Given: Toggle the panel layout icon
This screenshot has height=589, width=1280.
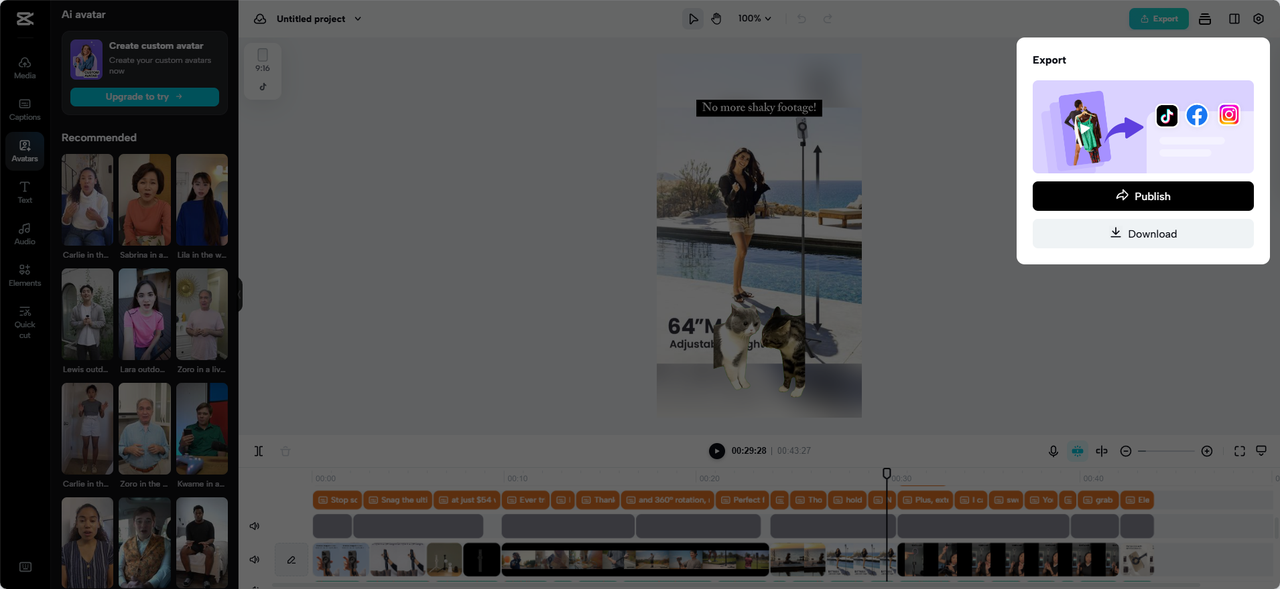Looking at the screenshot, I should point(1234,19).
